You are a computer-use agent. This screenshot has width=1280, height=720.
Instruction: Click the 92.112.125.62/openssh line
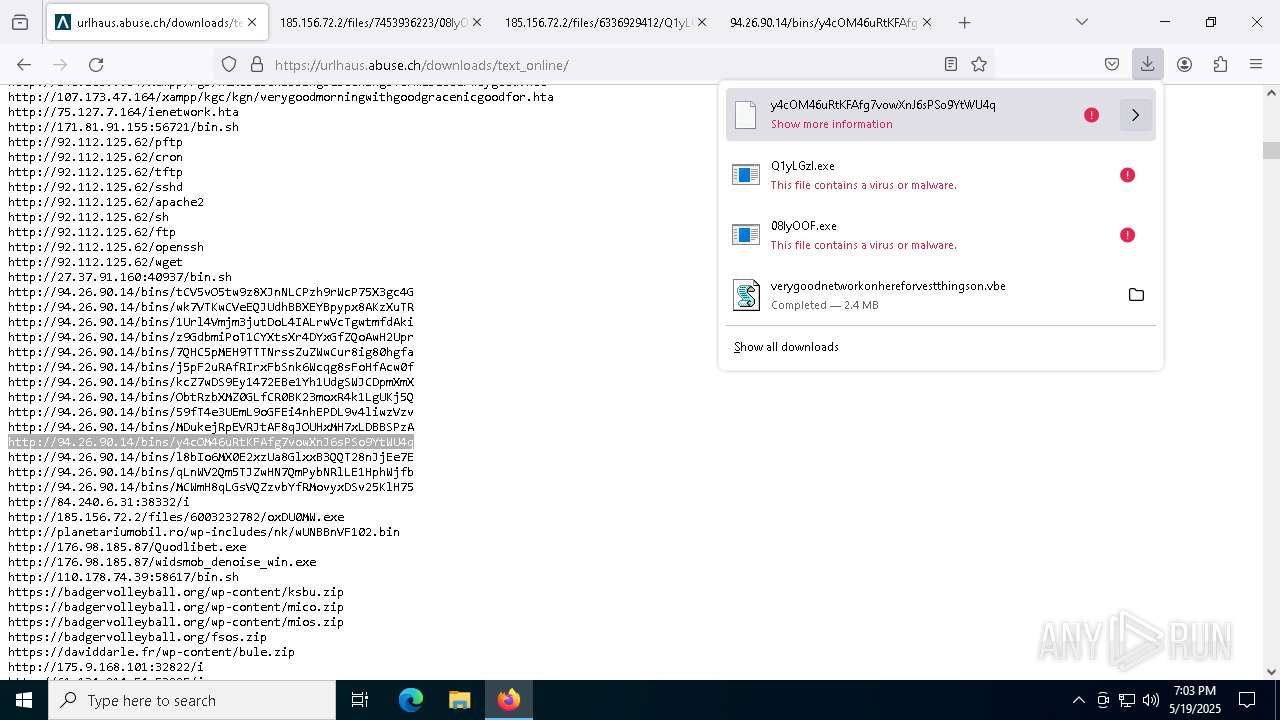pos(106,247)
